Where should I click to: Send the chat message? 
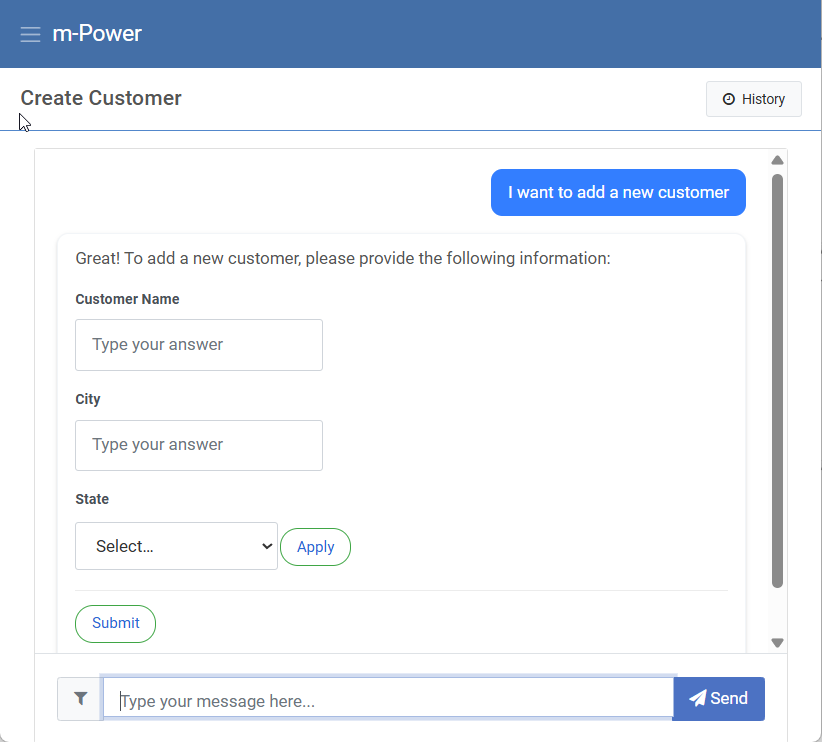click(718, 698)
